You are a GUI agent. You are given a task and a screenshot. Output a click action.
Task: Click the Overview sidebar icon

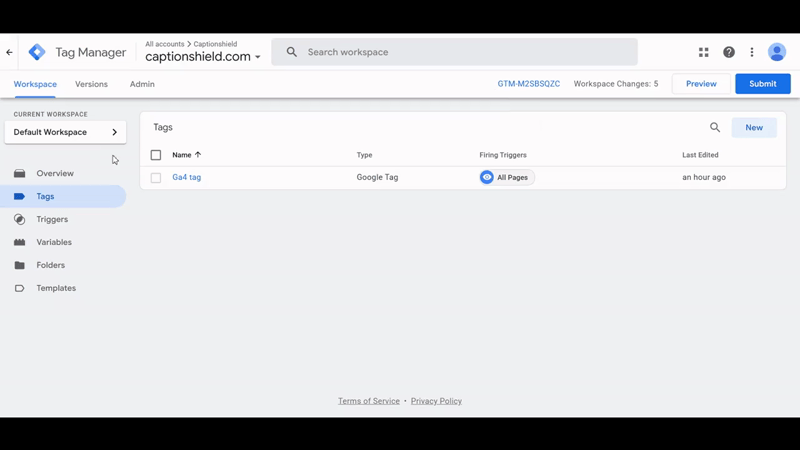click(x=19, y=173)
